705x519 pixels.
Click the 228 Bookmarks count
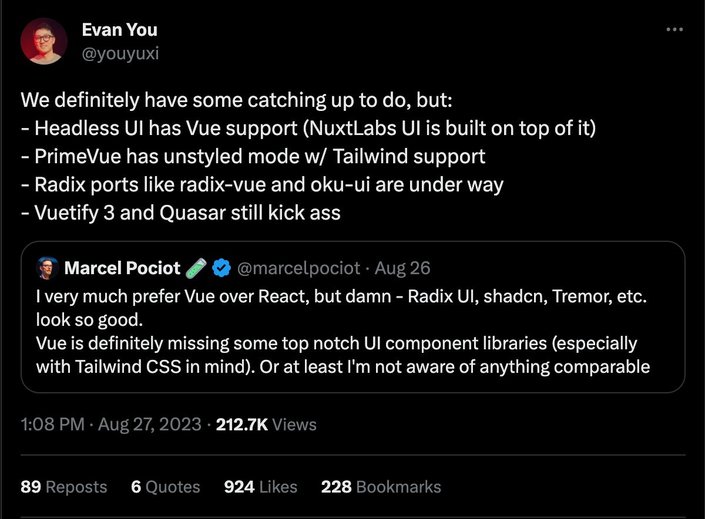(x=381, y=487)
